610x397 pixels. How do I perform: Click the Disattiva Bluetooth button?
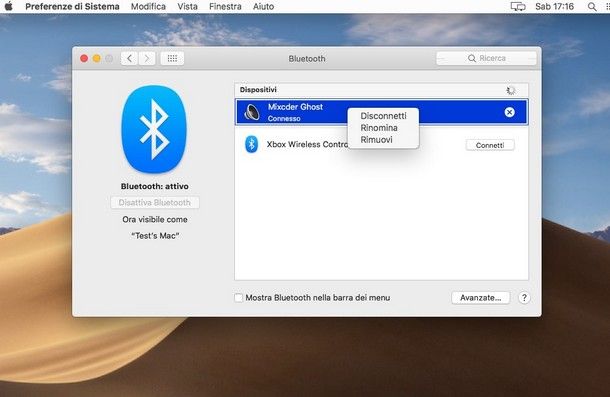pyautogui.click(x=155, y=202)
